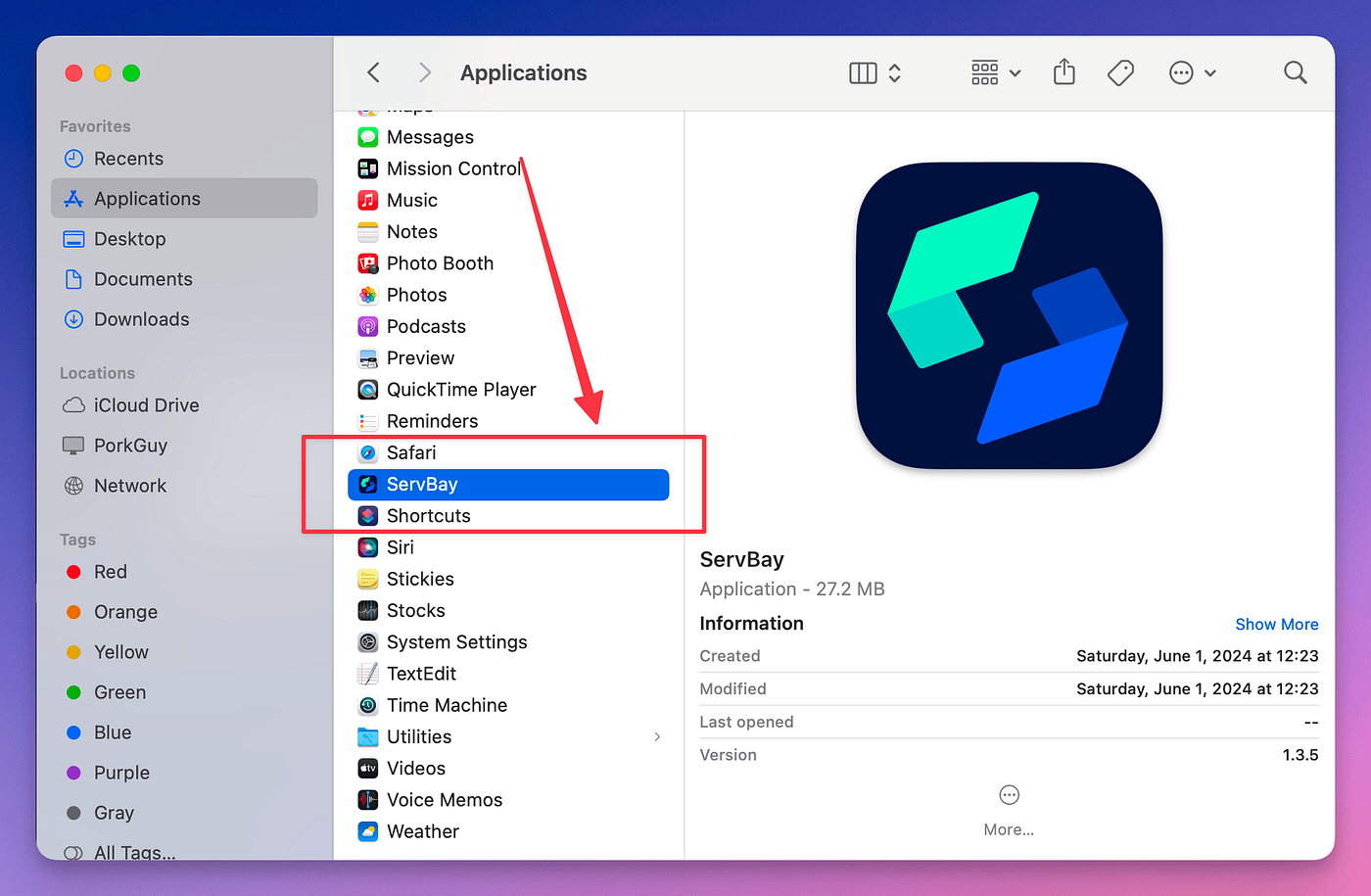Select the Photos app icon
The height and width of the screenshot is (896, 1371).
[x=368, y=295]
